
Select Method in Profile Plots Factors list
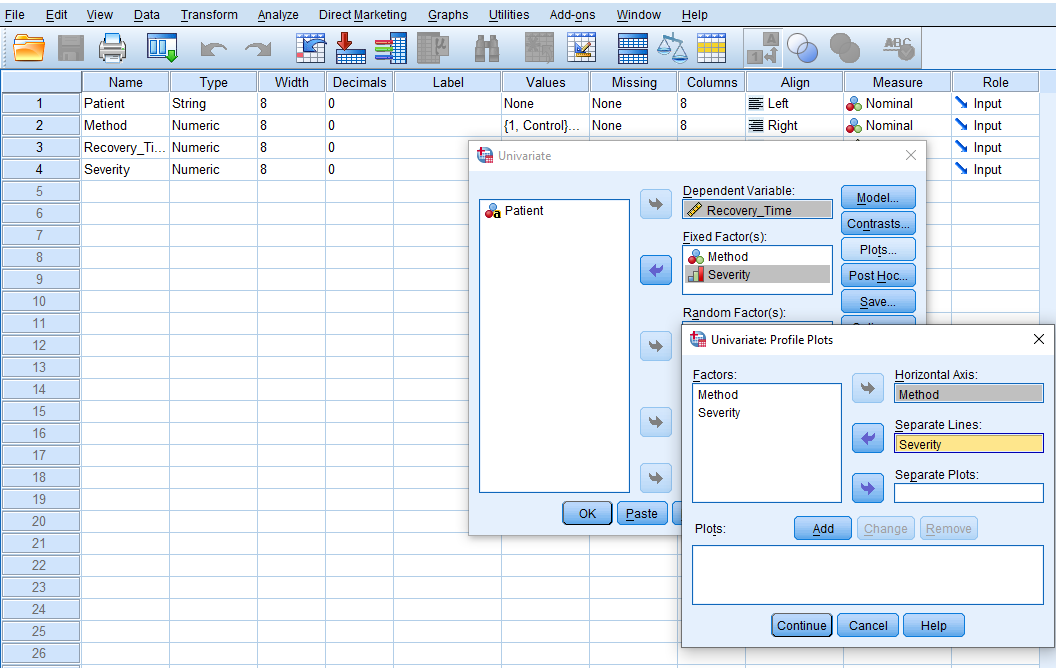tap(718, 395)
